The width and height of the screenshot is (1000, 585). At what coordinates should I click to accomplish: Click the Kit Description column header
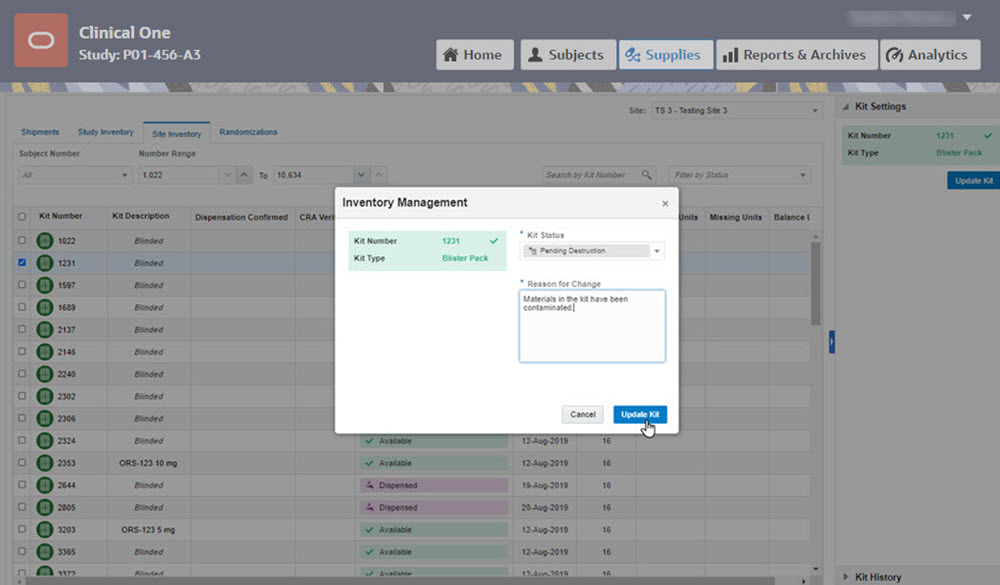141,216
